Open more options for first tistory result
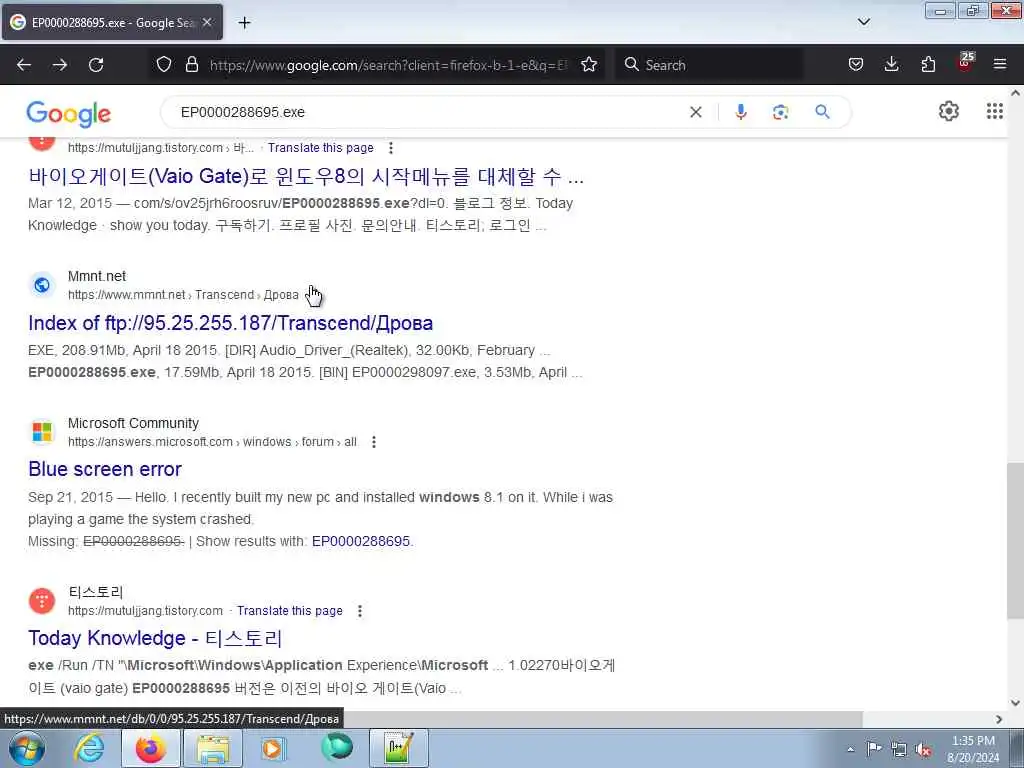Image resolution: width=1024 pixels, height=768 pixels. [x=391, y=148]
